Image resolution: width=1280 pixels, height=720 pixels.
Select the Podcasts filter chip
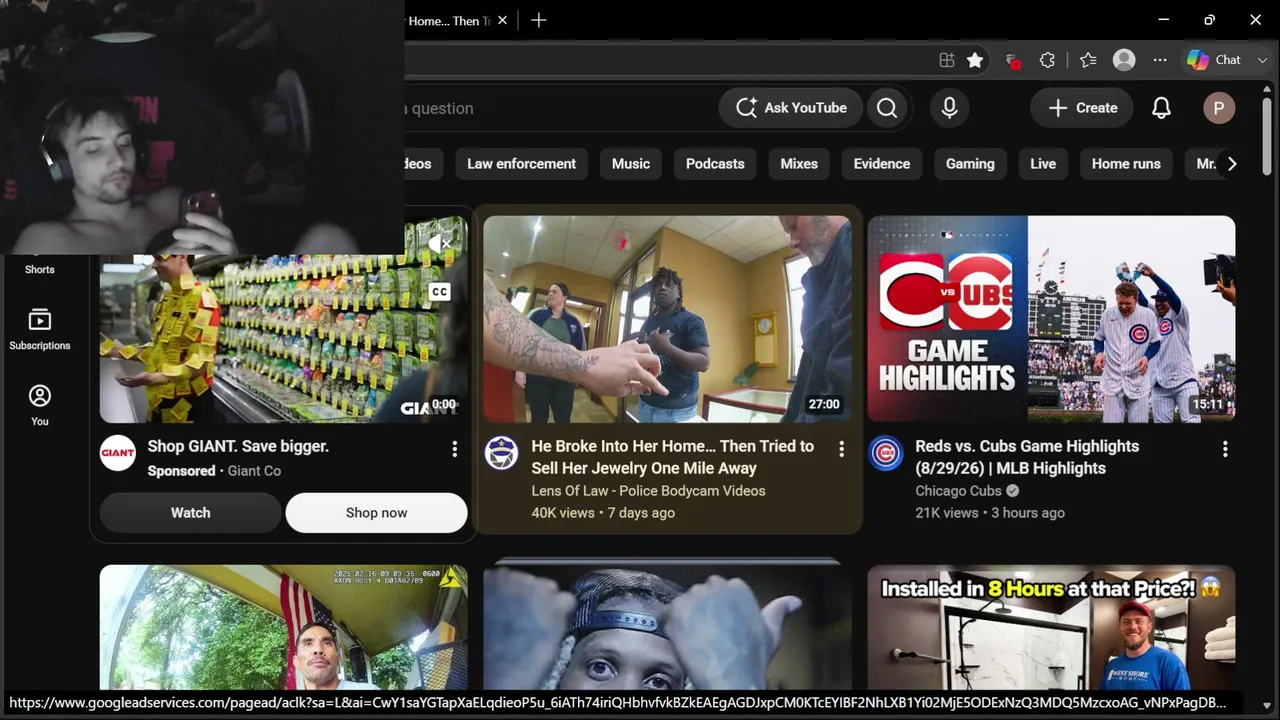pyautogui.click(x=715, y=164)
